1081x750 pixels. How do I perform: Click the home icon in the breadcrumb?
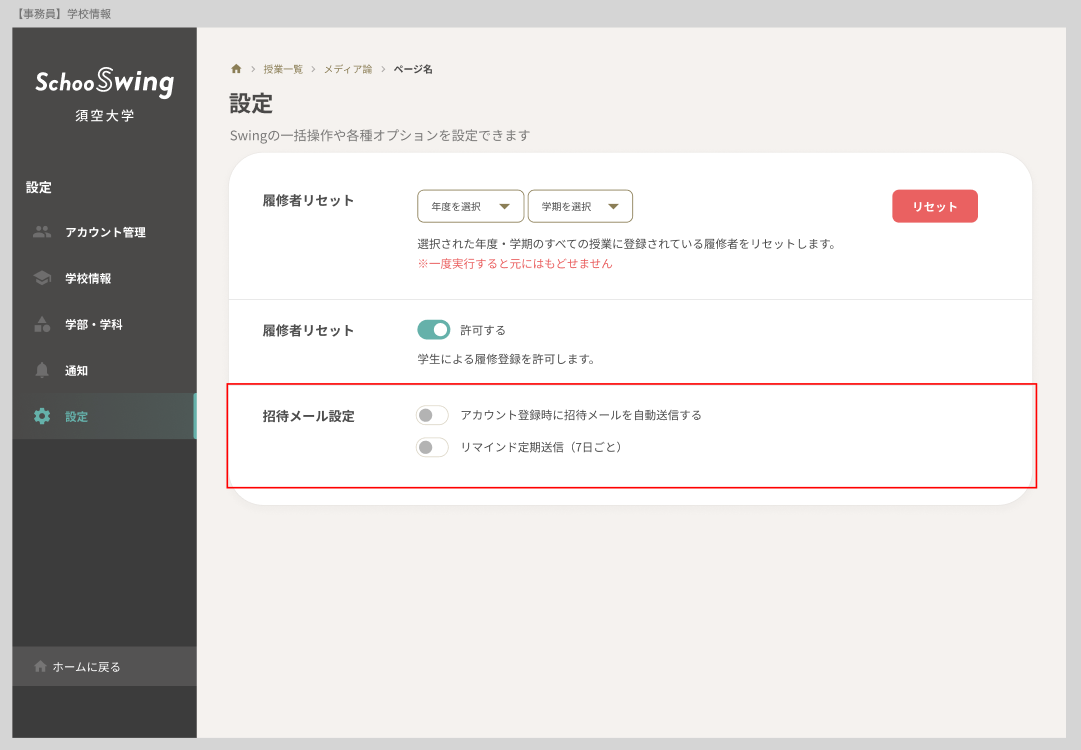[236, 68]
